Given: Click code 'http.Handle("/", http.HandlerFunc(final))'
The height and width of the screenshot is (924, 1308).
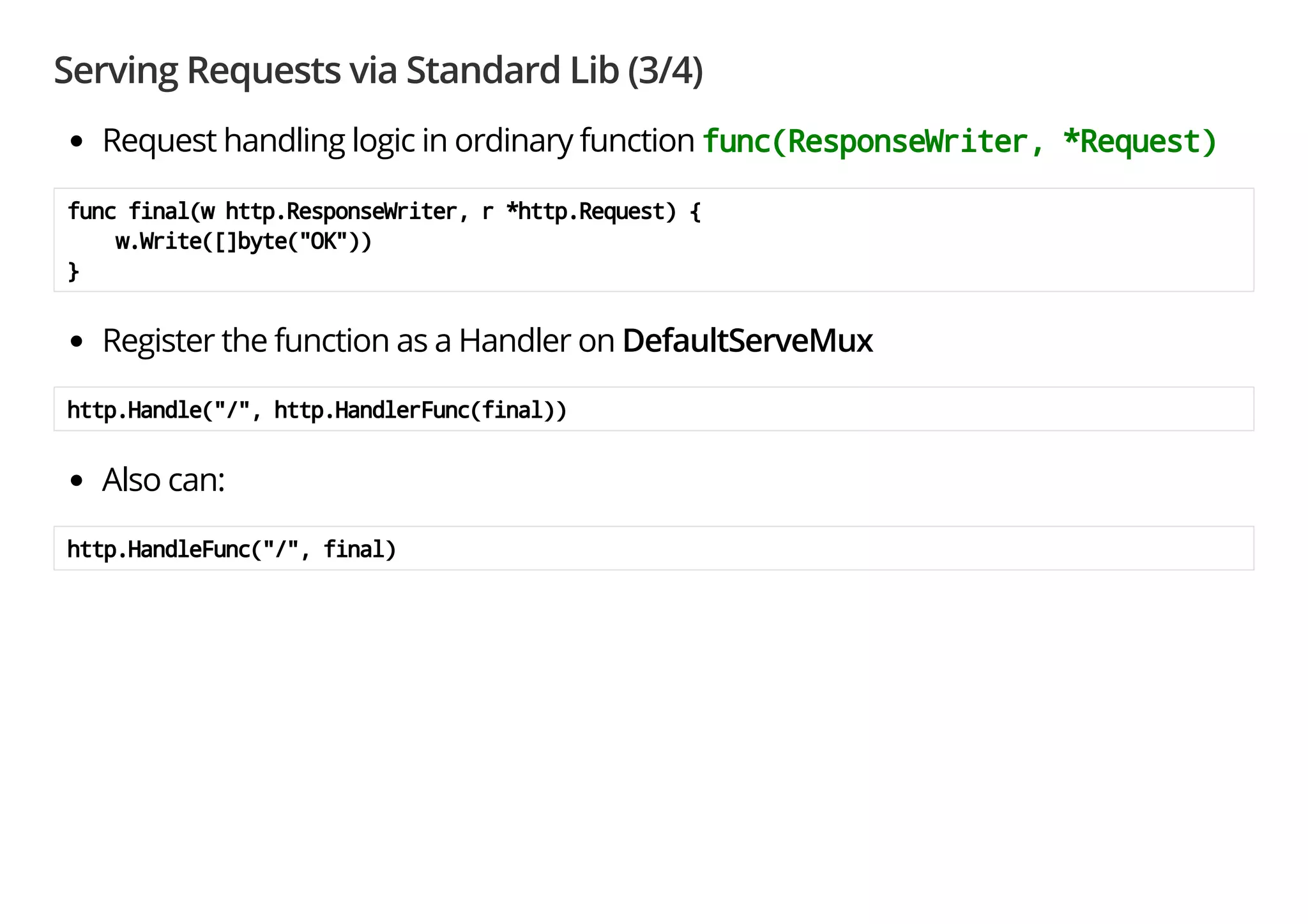Looking at the screenshot, I should [317, 410].
